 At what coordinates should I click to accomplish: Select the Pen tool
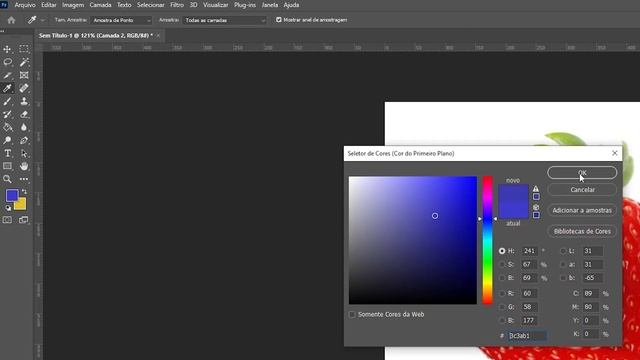pos(24,140)
